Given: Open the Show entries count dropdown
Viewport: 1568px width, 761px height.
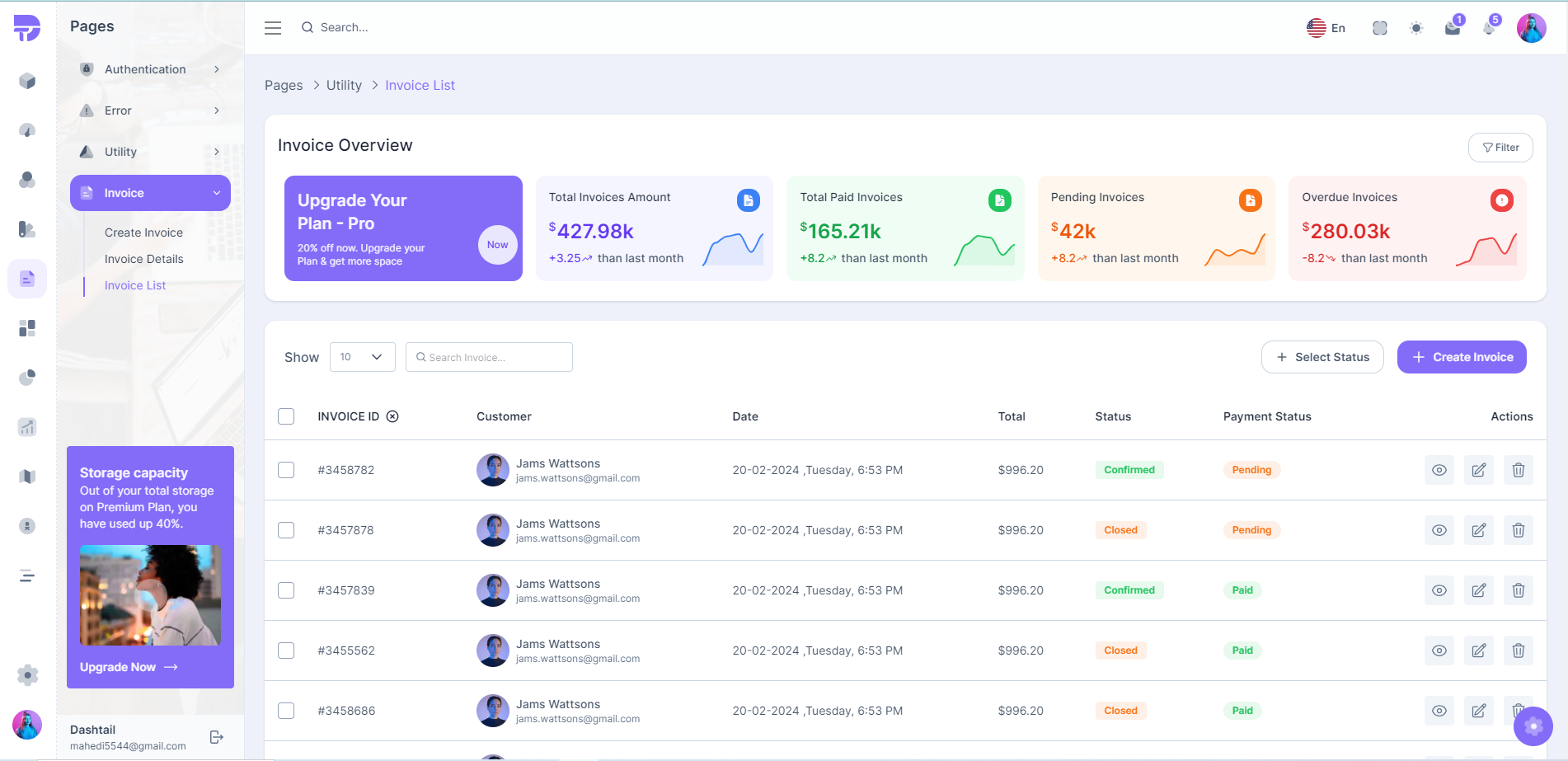Looking at the screenshot, I should coord(362,356).
